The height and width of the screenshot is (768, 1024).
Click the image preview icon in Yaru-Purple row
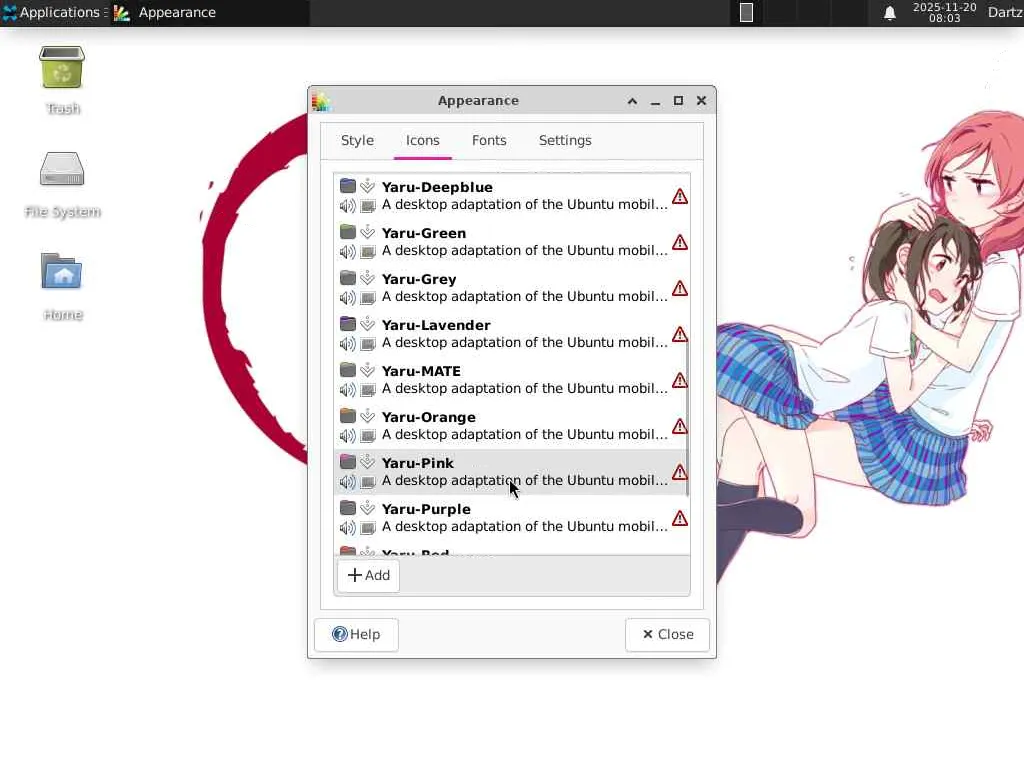(368, 528)
